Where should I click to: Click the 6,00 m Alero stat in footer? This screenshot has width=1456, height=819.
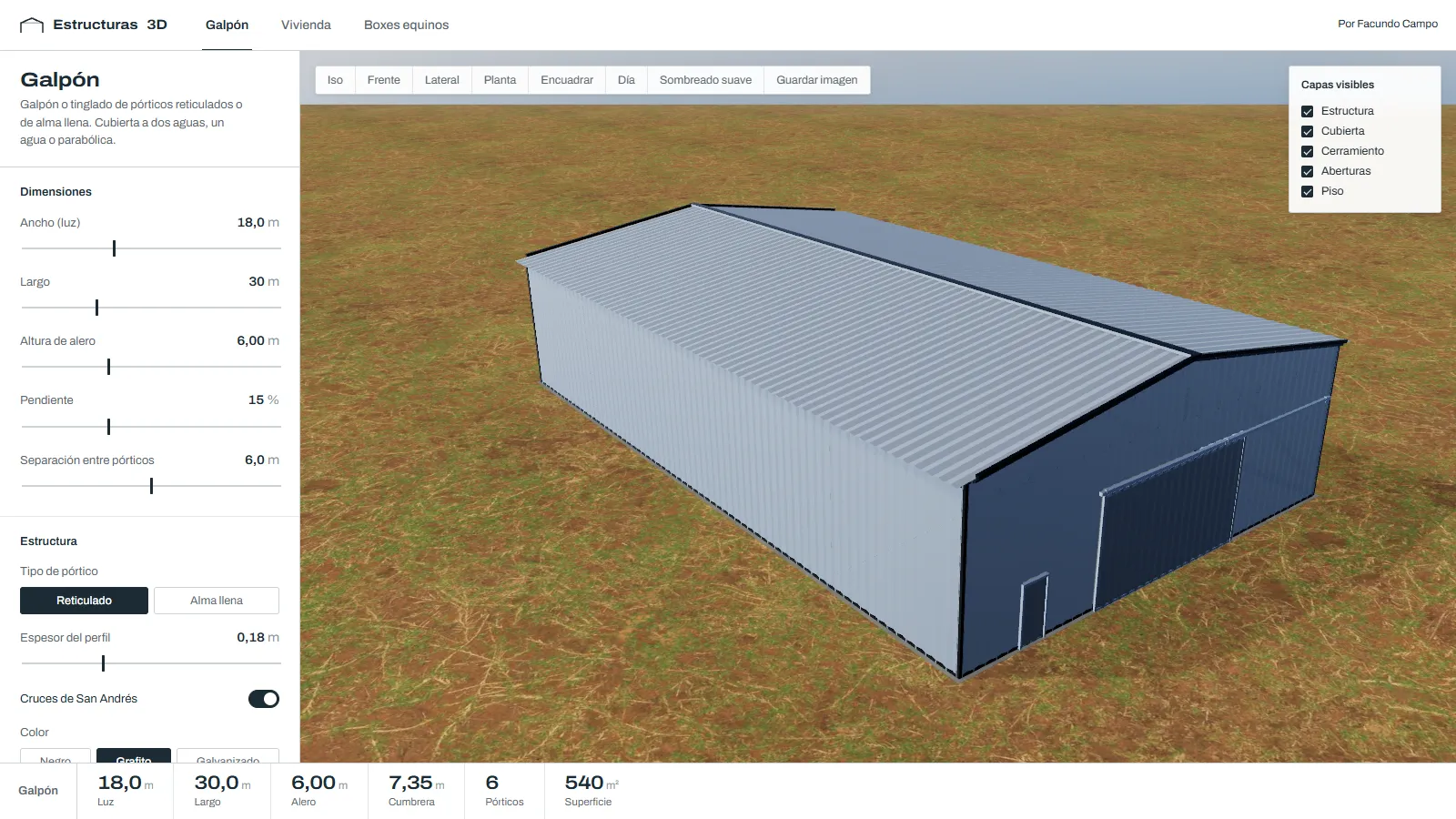pos(319,790)
